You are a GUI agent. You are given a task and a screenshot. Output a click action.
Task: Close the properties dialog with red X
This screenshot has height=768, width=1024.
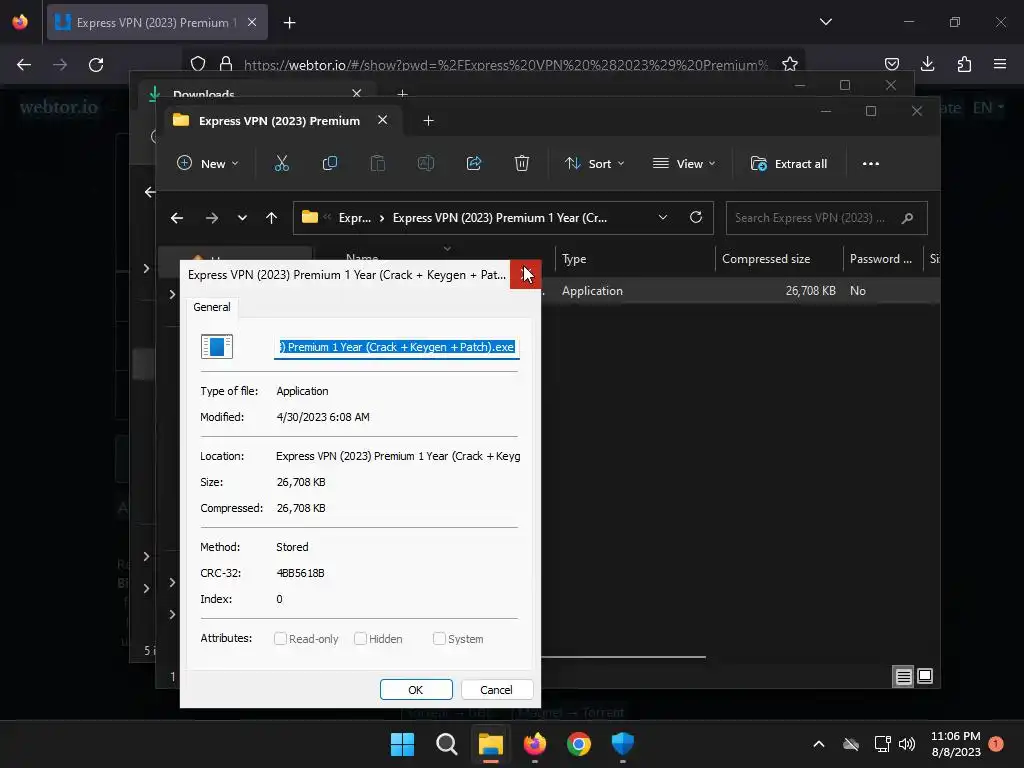[526, 274]
